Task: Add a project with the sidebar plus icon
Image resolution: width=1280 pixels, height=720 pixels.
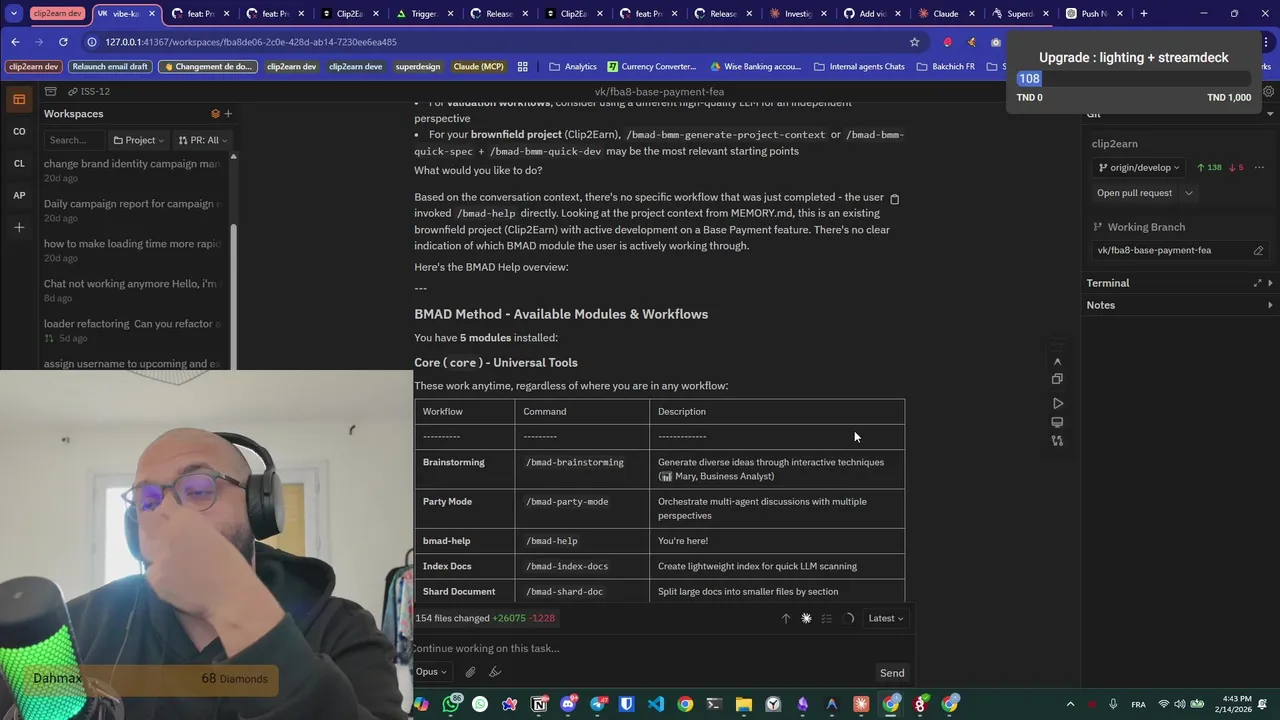Action: pos(19,227)
